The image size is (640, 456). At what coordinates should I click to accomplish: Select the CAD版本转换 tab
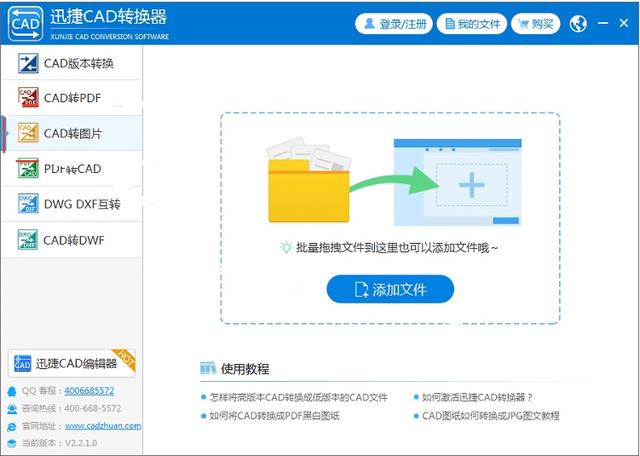click(x=72, y=63)
